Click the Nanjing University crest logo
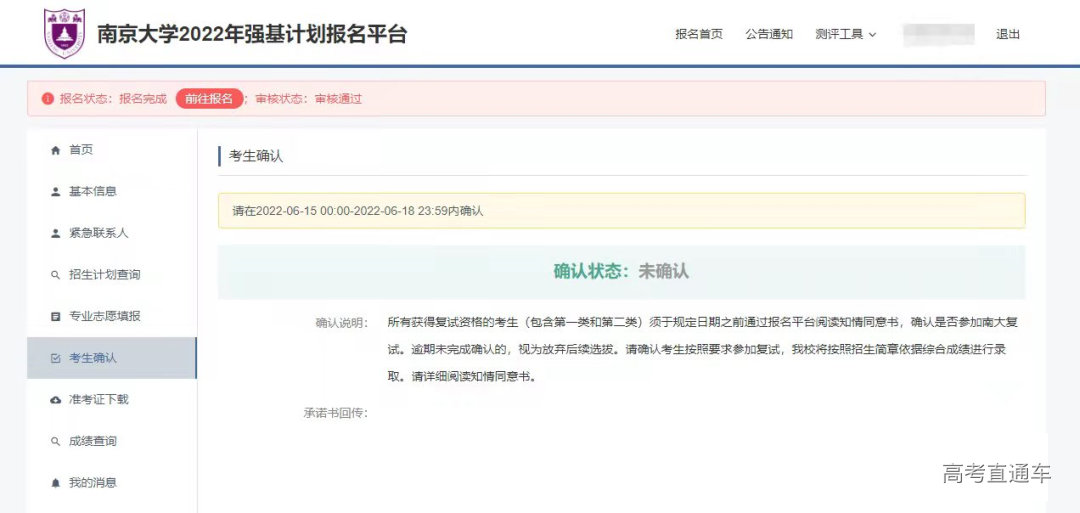 (64, 33)
